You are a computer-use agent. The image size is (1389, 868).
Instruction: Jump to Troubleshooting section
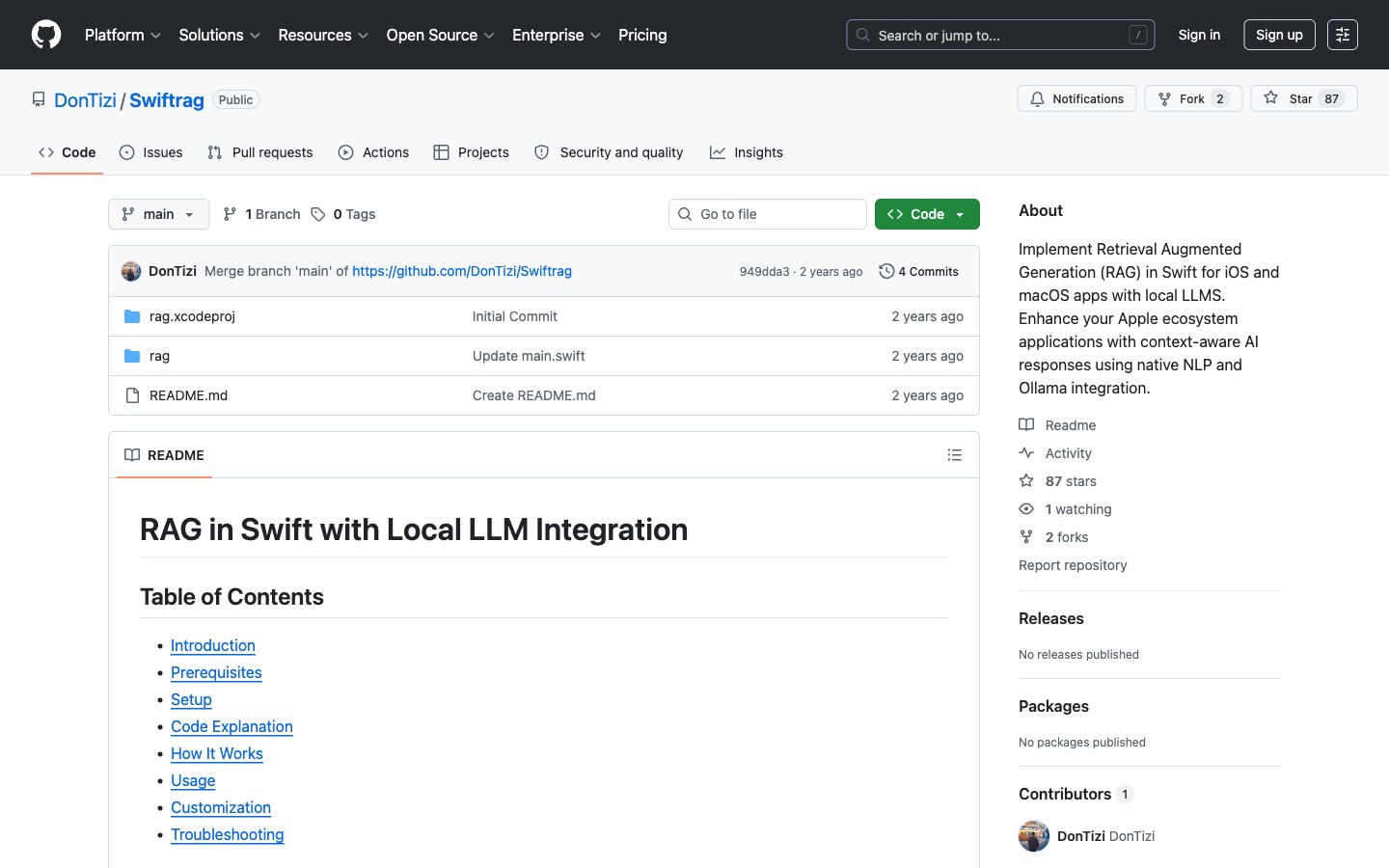click(x=228, y=834)
